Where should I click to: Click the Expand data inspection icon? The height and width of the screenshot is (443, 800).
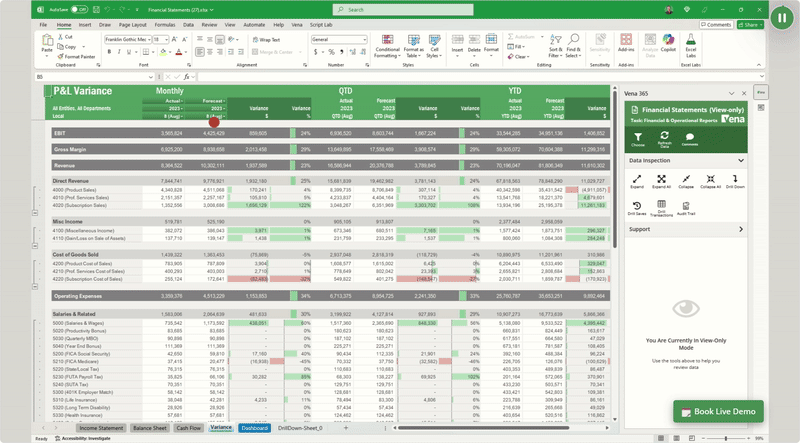(637, 181)
